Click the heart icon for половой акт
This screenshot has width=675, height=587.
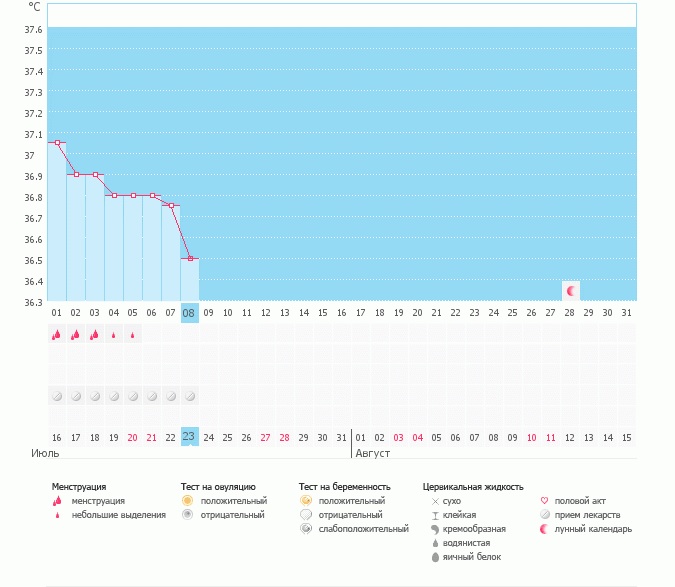click(x=544, y=500)
